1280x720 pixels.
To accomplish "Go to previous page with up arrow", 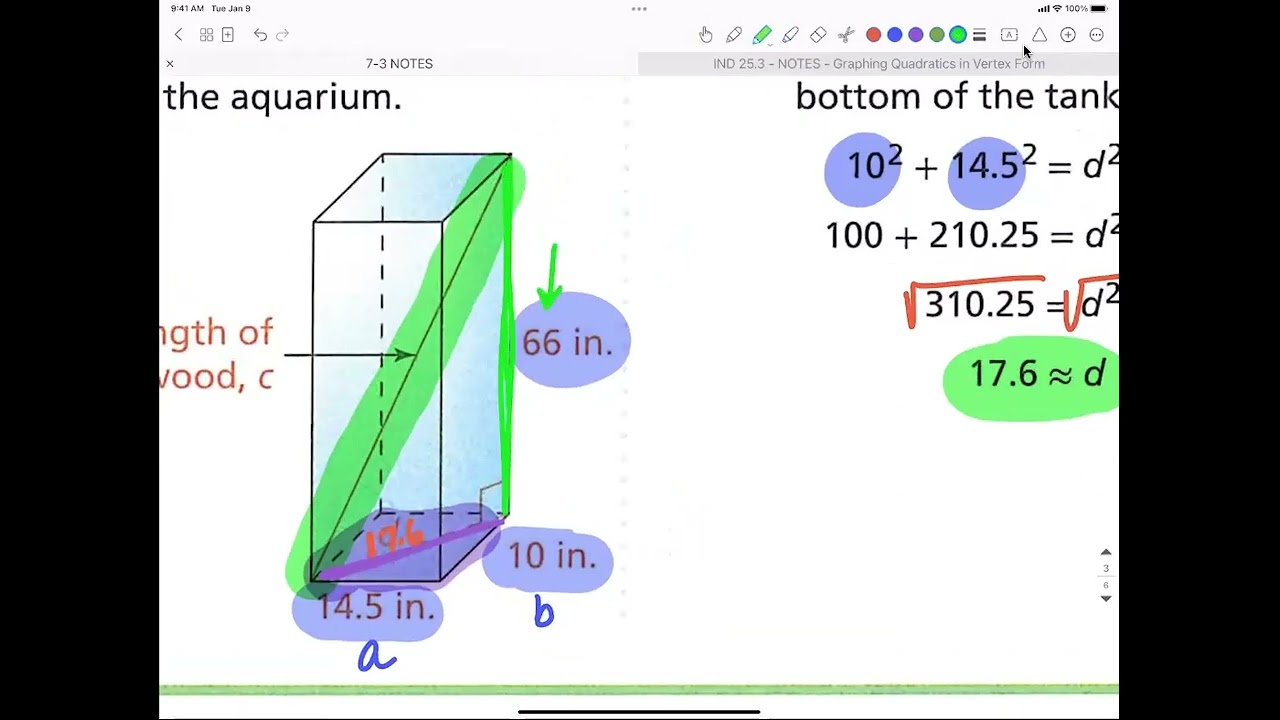I will click(1106, 552).
